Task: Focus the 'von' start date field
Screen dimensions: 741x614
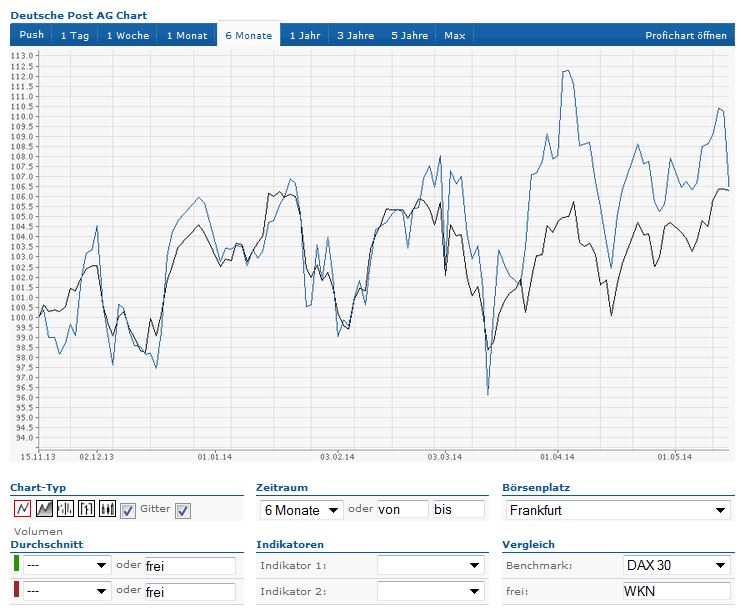Action: (x=403, y=510)
